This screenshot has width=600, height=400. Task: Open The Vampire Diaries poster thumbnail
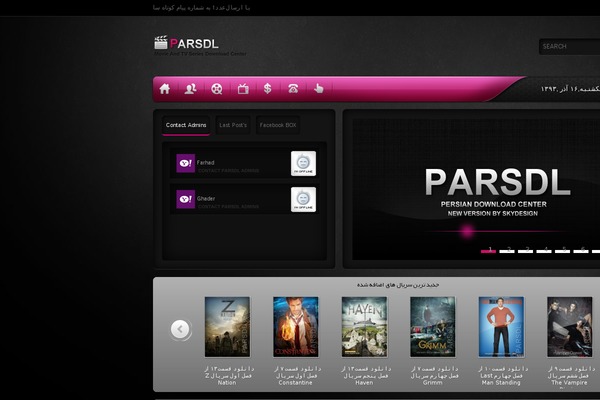569,327
